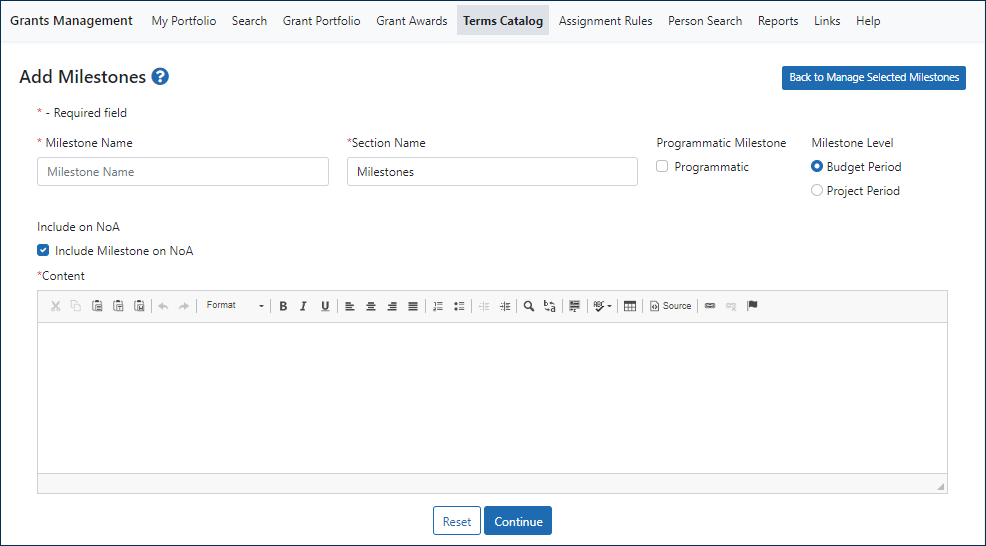
Task: Click the Anchor flag icon
Action: point(752,306)
